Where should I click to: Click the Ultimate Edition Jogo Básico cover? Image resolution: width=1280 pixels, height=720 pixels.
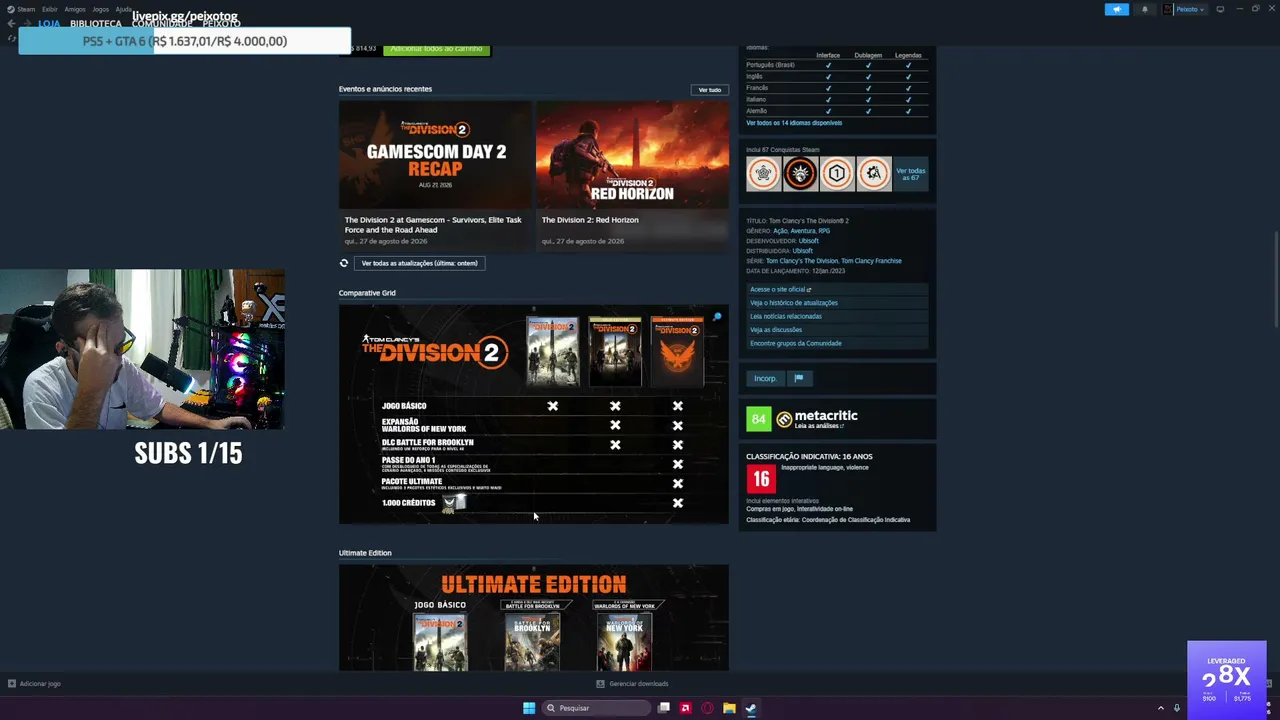coord(440,641)
